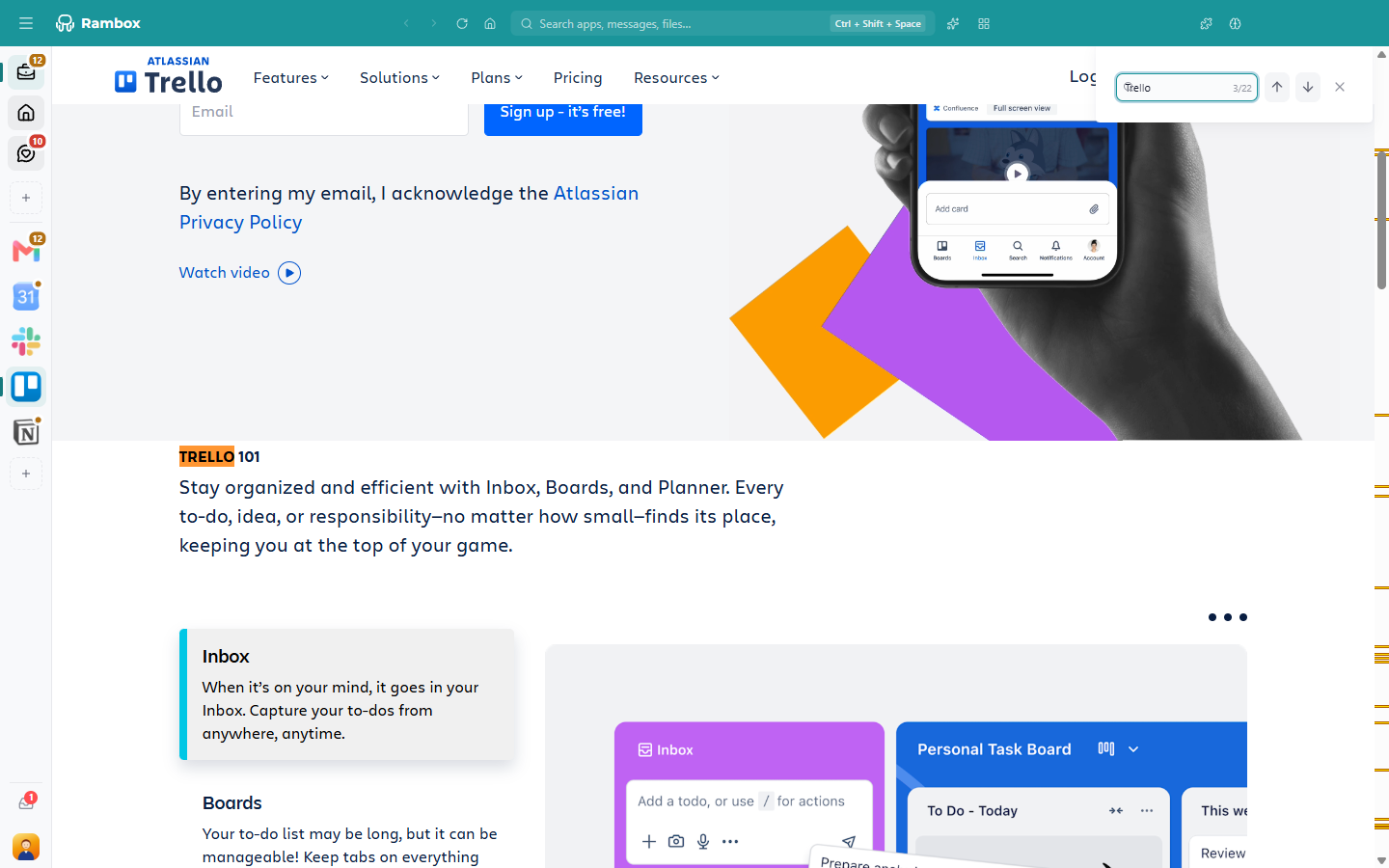Expand the Resources dropdown
The height and width of the screenshot is (868, 1389).
[676, 78]
